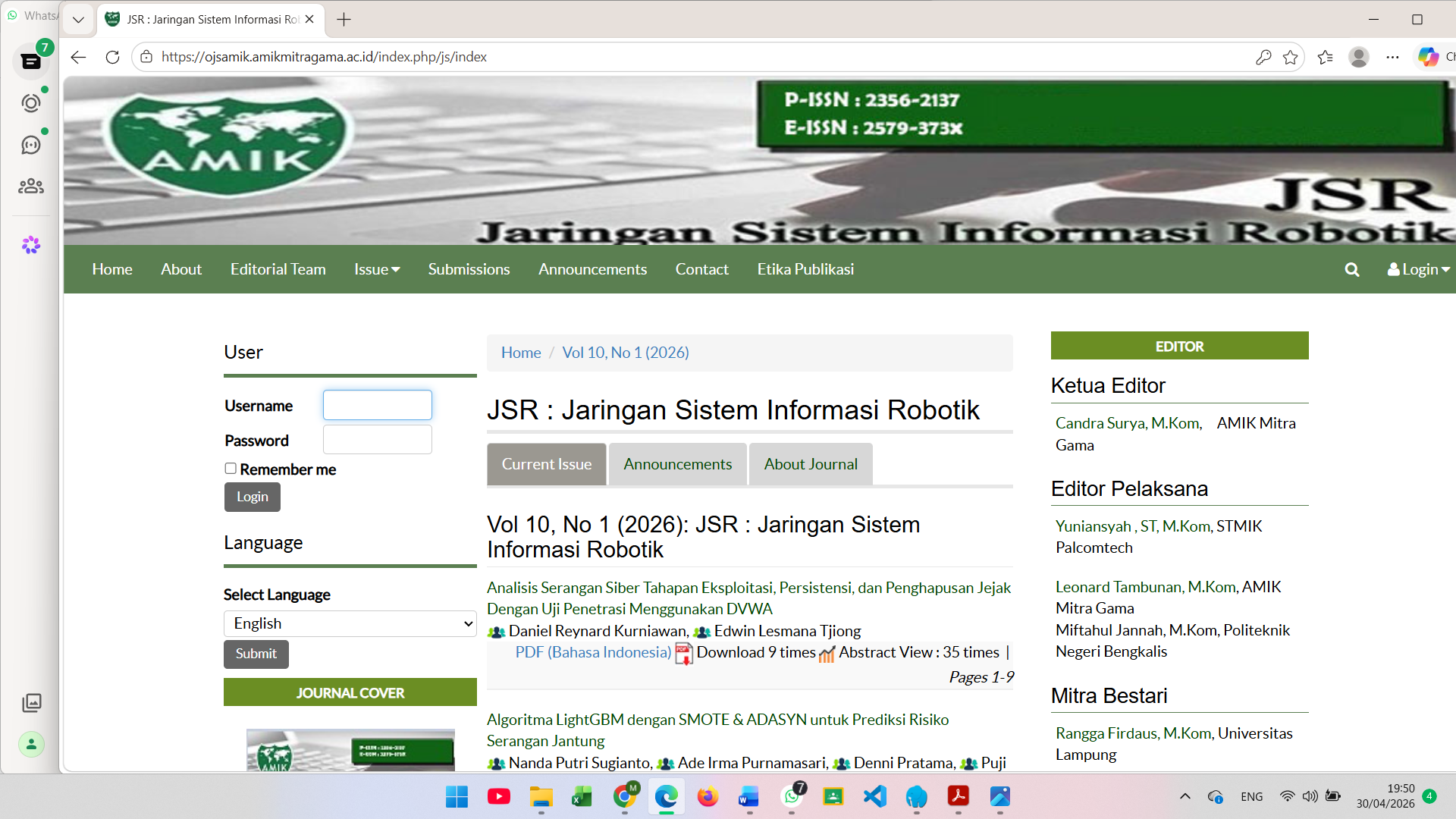Open the green profile avatar in sidebar
The height and width of the screenshot is (819, 1456).
coord(32,744)
